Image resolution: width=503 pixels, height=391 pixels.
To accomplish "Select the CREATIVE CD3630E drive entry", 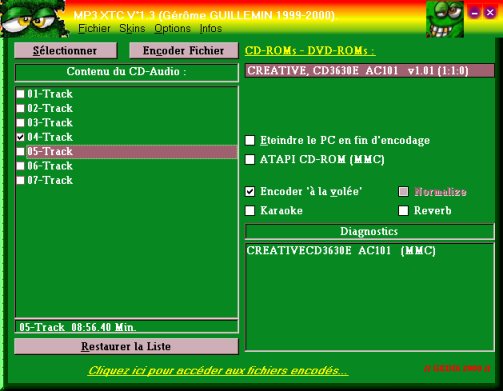I will (369, 71).
